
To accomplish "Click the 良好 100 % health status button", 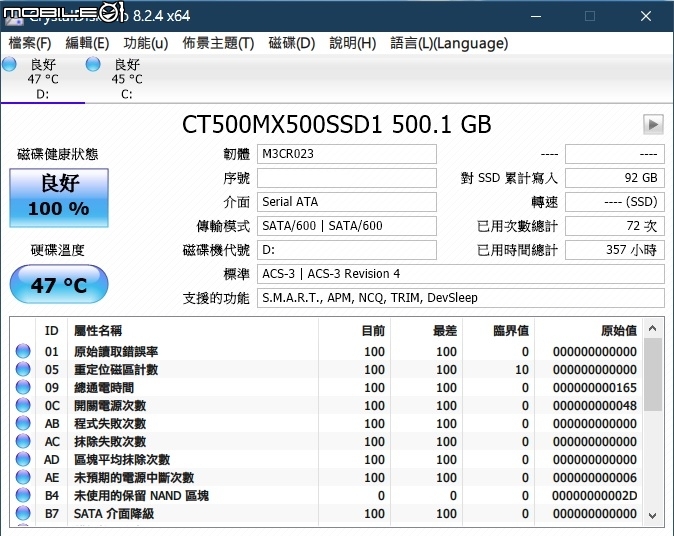I will (59, 198).
